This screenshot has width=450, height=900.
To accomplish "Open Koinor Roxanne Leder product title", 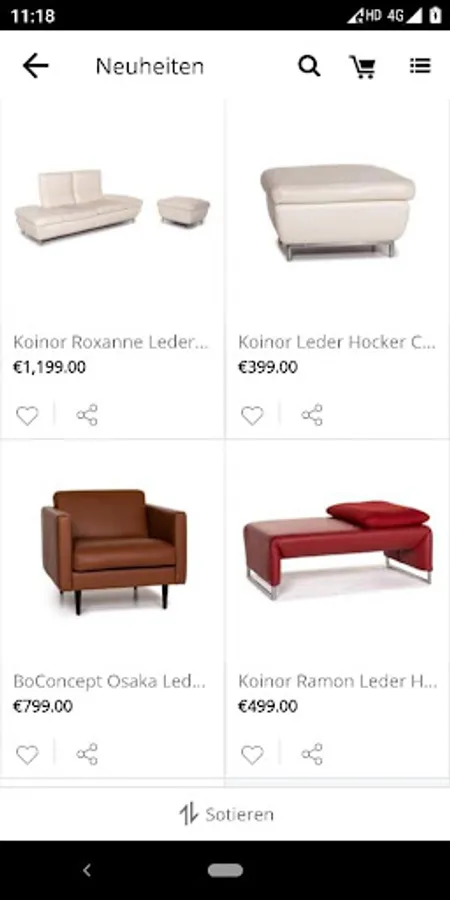I will point(111,342).
